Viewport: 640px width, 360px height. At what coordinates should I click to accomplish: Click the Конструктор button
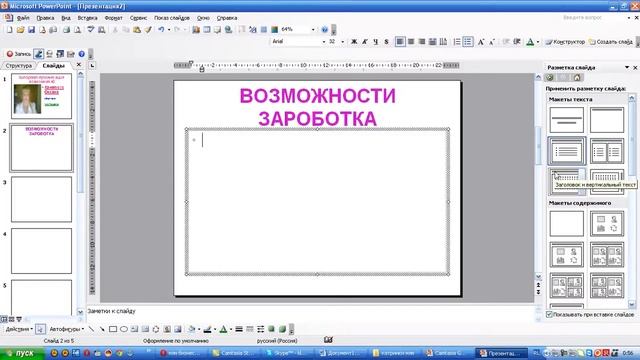[x=565, y=42]
